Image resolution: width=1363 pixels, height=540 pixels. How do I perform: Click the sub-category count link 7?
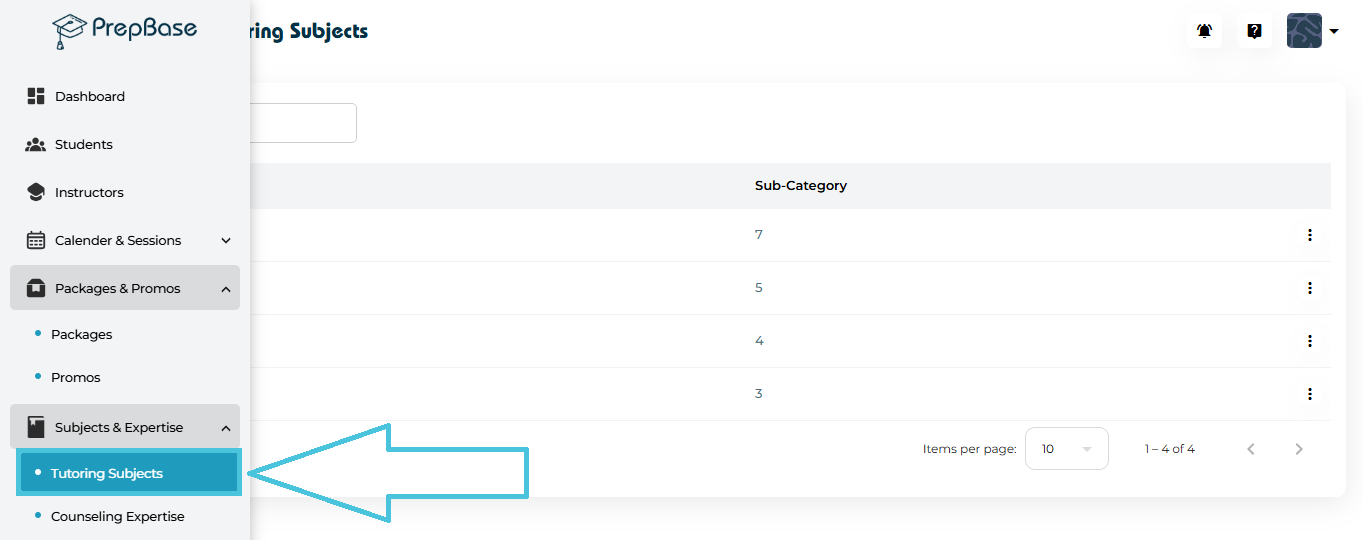pos(759,235)
